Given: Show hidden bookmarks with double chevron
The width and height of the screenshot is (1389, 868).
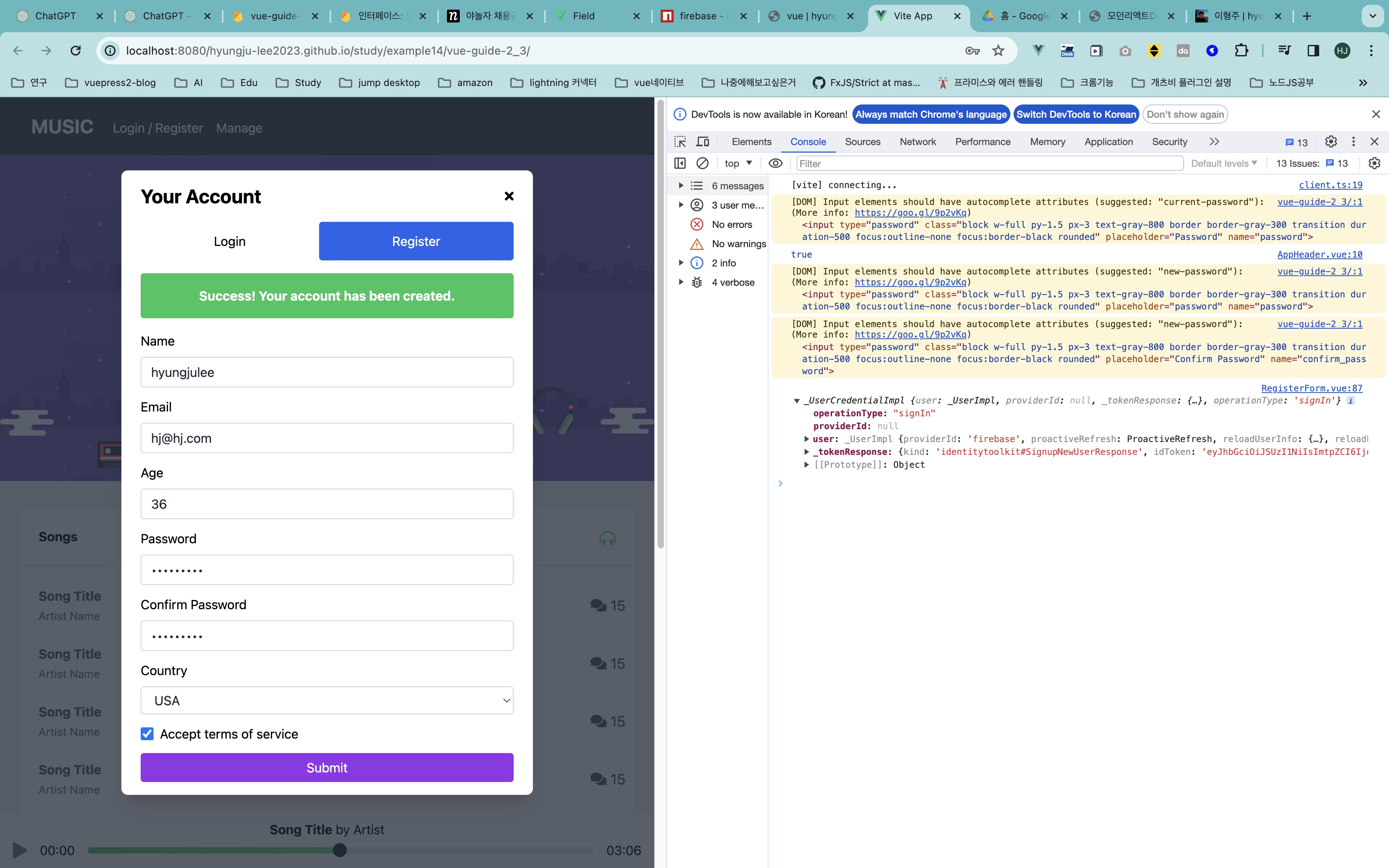Looking at the screenshot, I should pyautogui.click(x=1362, y=83).
